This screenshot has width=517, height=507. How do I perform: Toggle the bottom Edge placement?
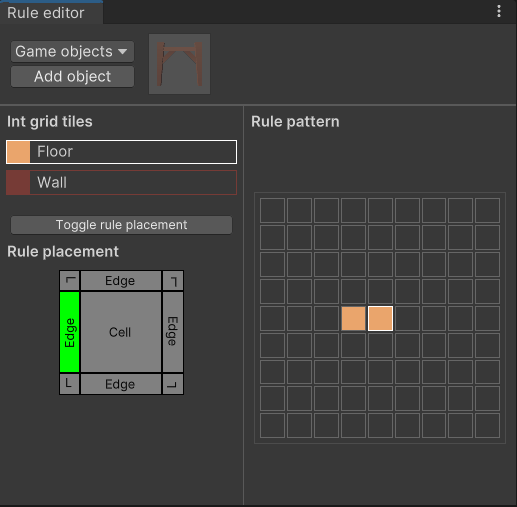pyautogui.click(x=121, y=384)
